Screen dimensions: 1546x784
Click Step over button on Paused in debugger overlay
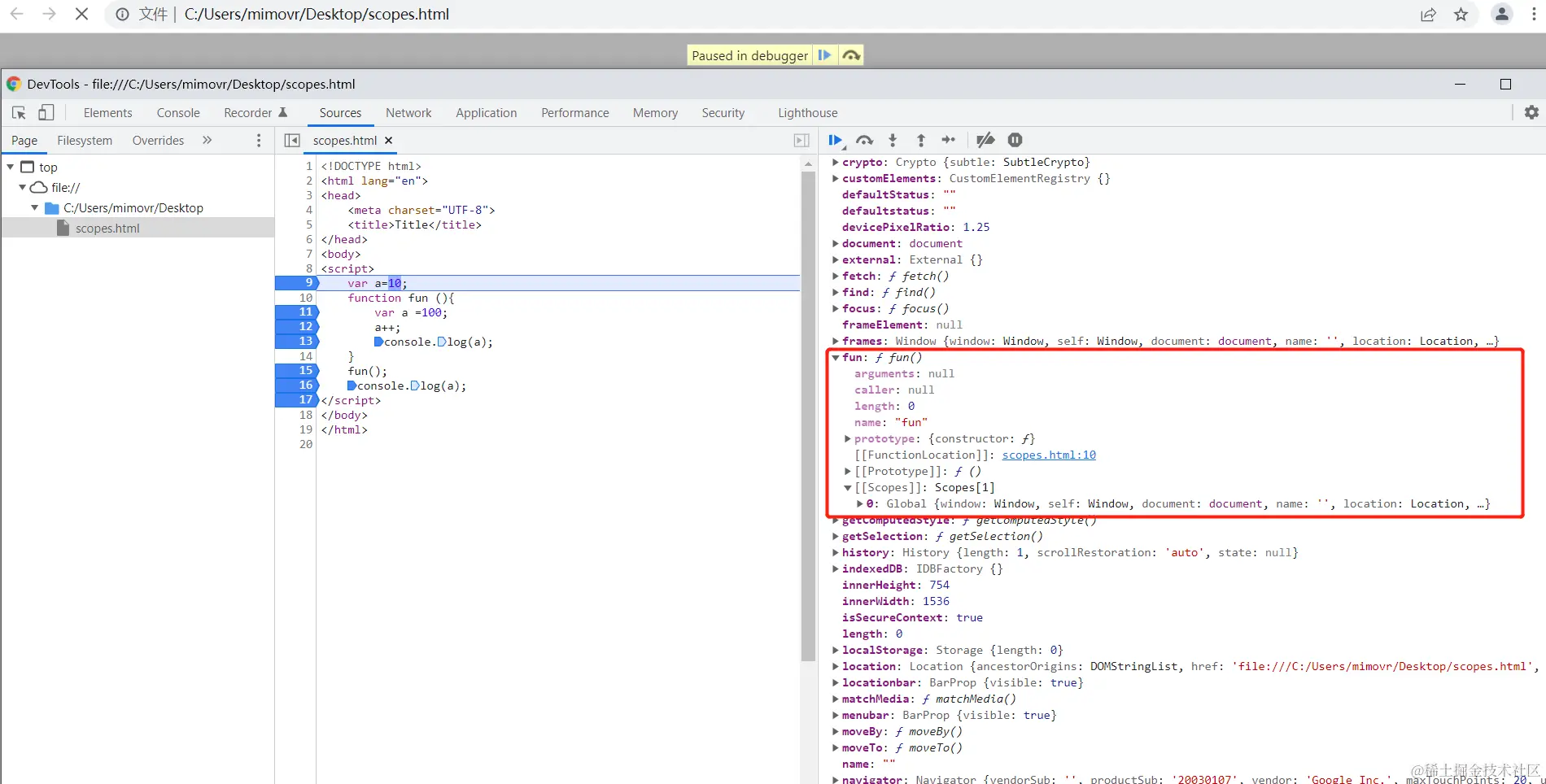point(851,55)
